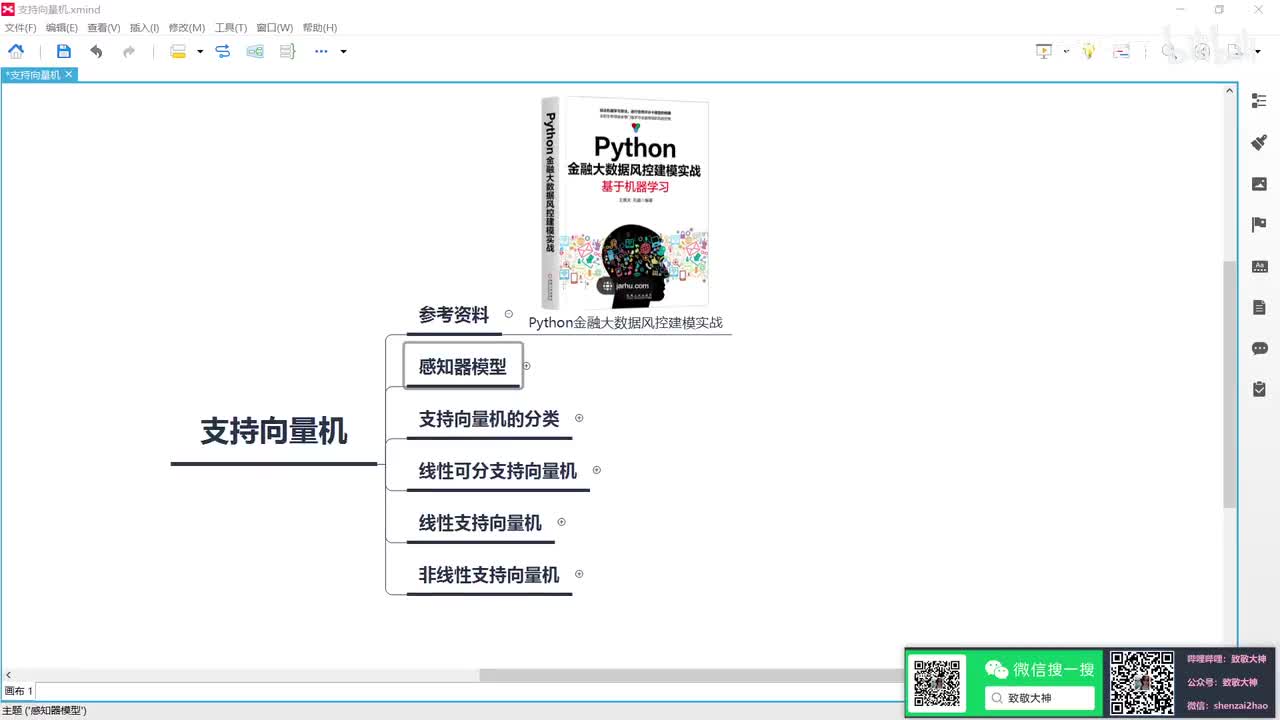
Task: Click the Python book cover image
Action: coord(625,202)
